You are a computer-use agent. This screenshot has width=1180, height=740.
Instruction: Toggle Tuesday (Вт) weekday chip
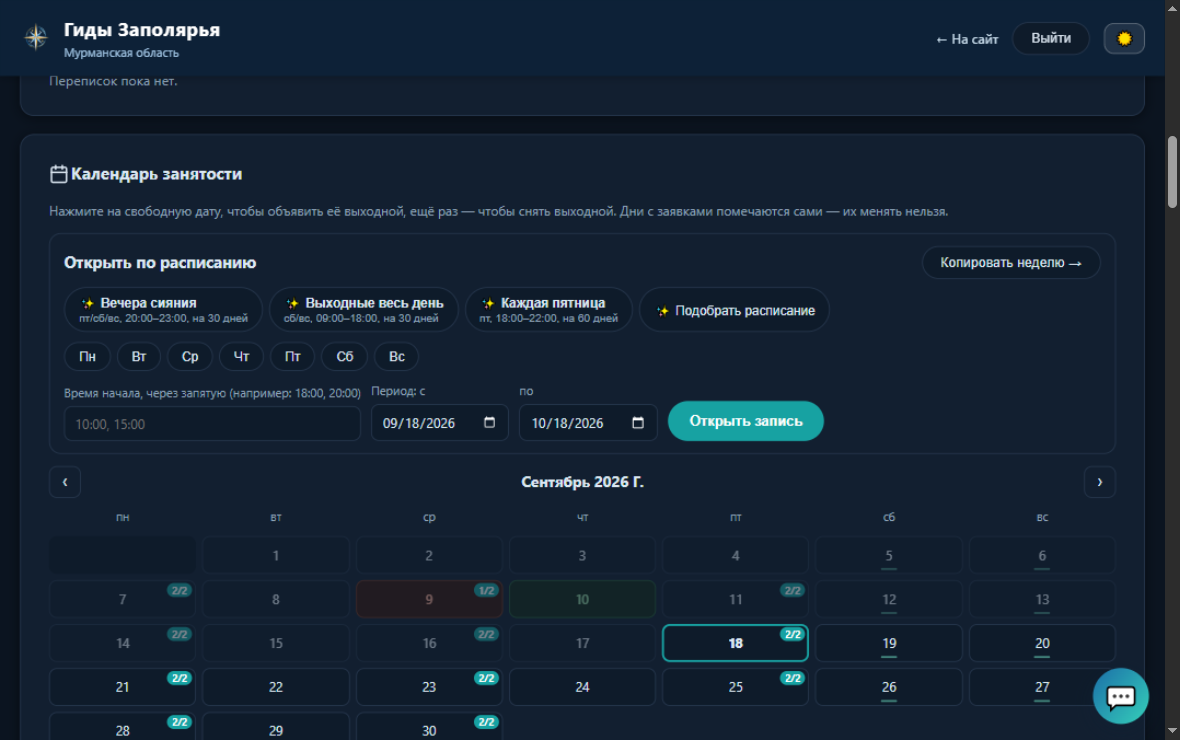click(138, 357)
